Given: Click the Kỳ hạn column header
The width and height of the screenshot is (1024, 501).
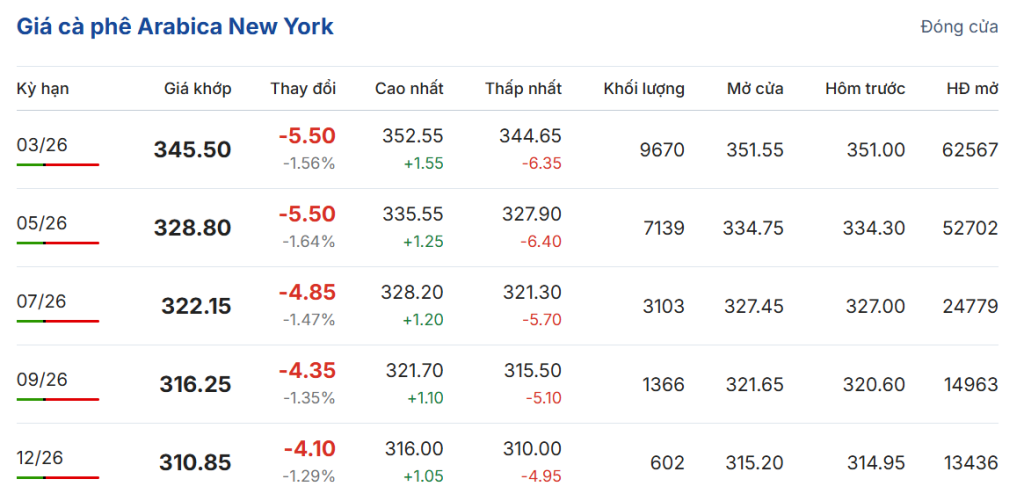Looking at the screenshot, I should 43,88.
